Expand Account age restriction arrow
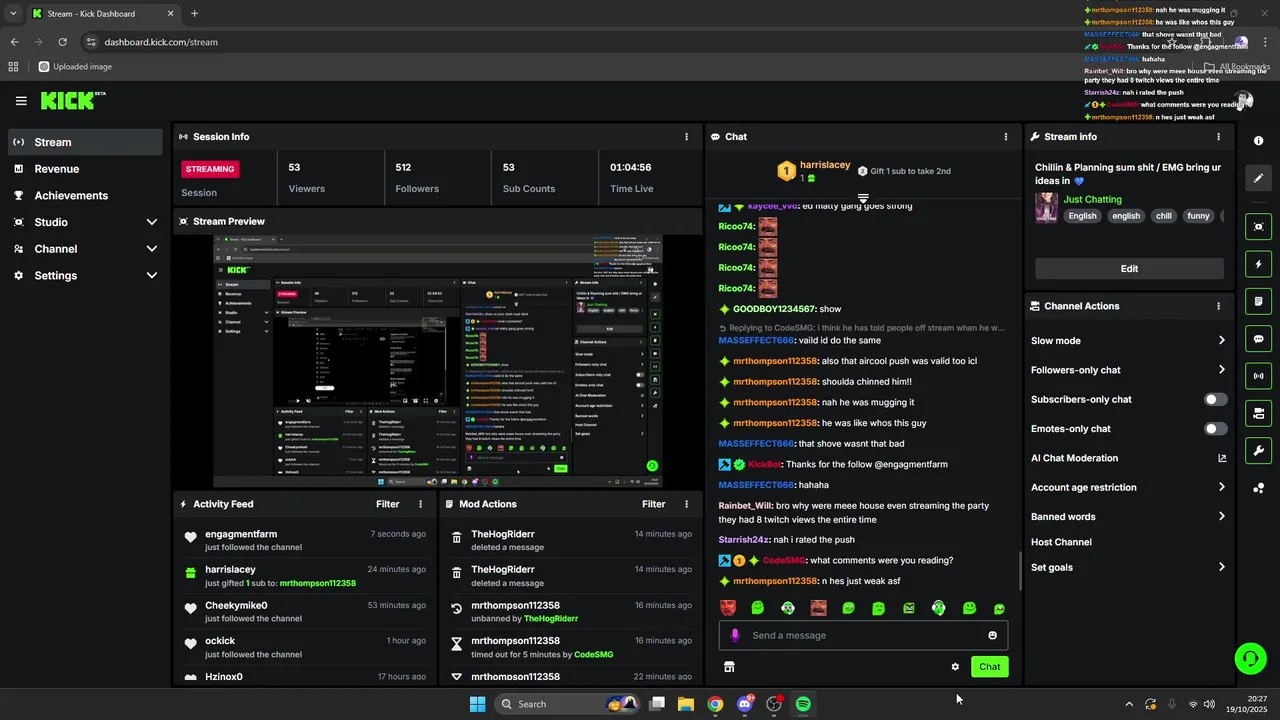1280x720 pixels. [1221, 487]
